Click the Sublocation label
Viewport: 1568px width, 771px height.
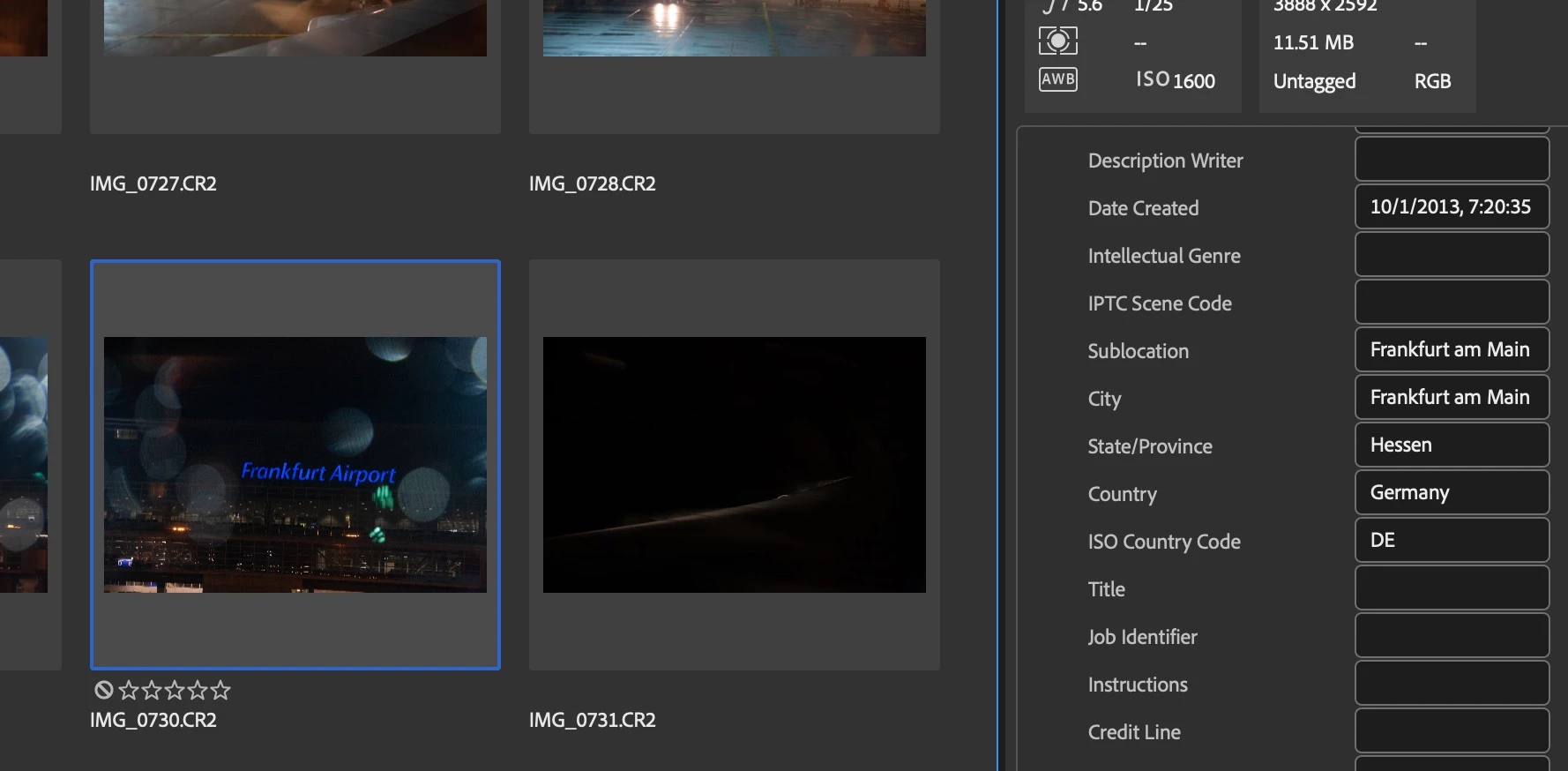pos(1138,351)
